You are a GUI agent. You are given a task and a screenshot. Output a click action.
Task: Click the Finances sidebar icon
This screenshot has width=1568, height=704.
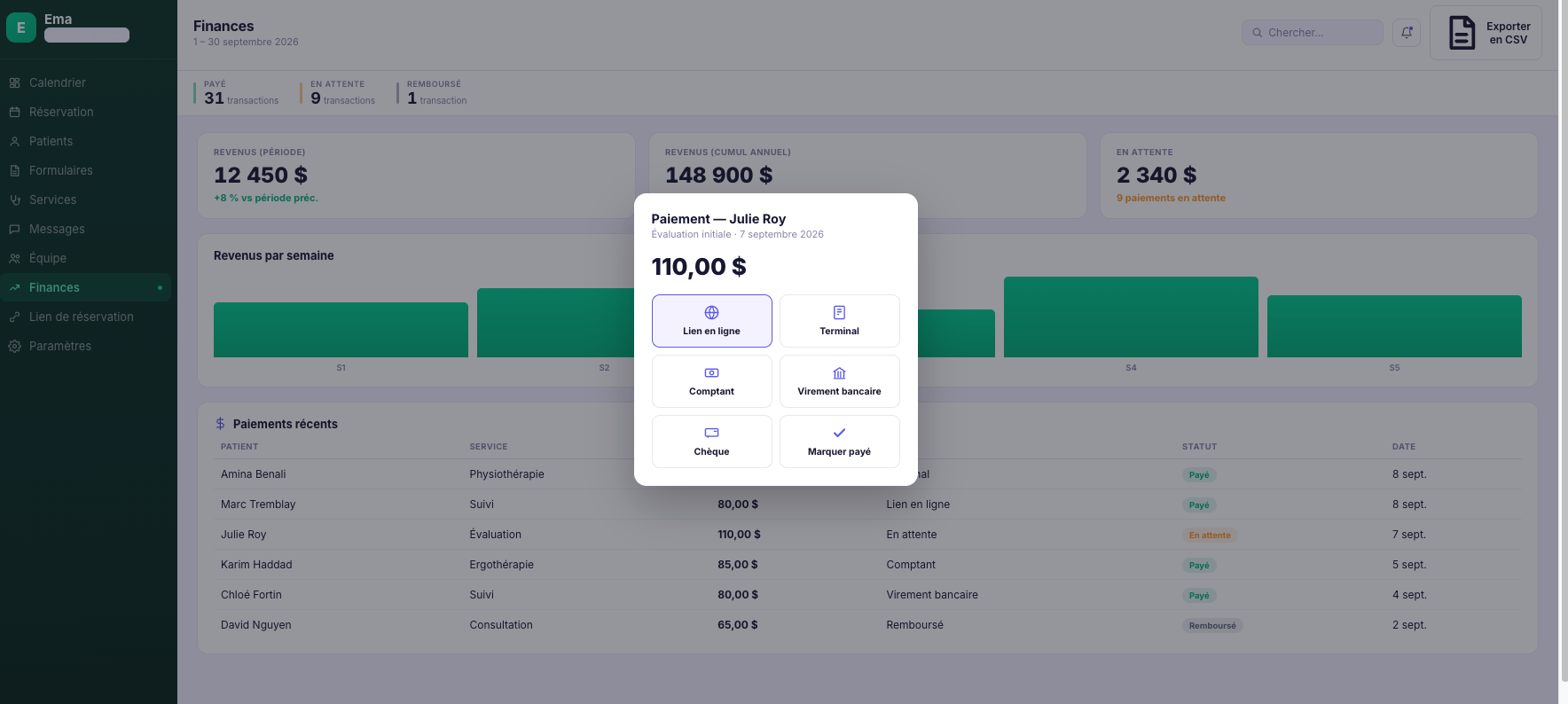click(x=14, y=287)
